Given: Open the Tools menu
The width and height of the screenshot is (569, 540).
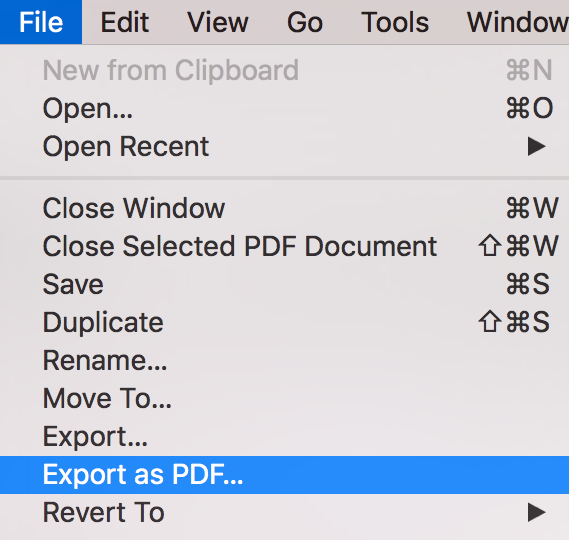Looking at the screenshot, I should point(395,22).
